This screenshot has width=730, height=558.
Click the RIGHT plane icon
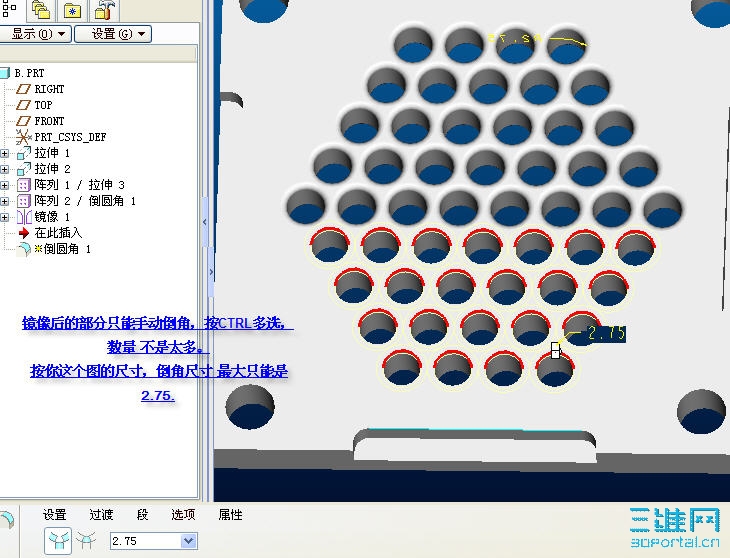(23, 89)
